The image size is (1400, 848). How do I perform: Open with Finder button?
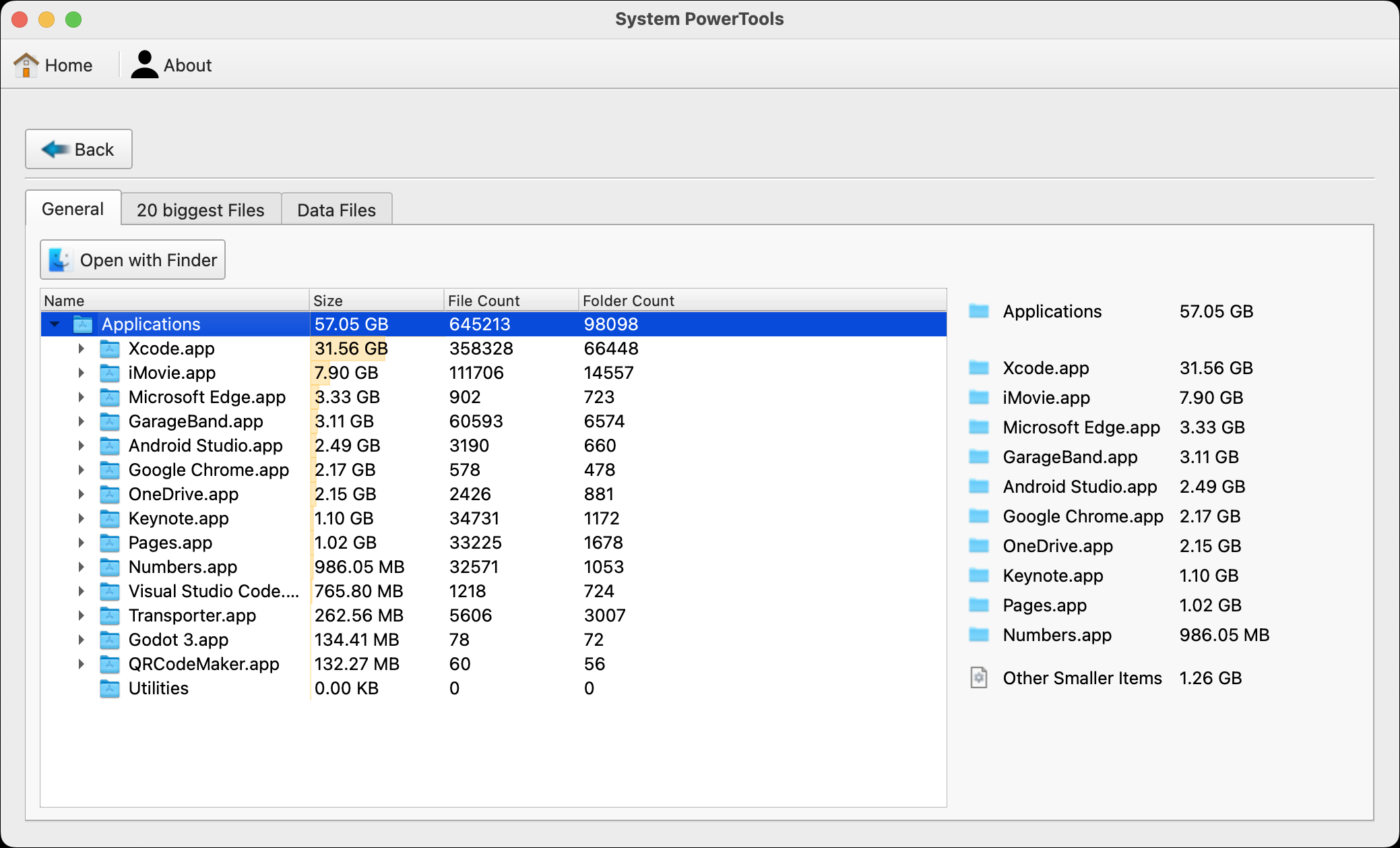click(x=133, y=260)
